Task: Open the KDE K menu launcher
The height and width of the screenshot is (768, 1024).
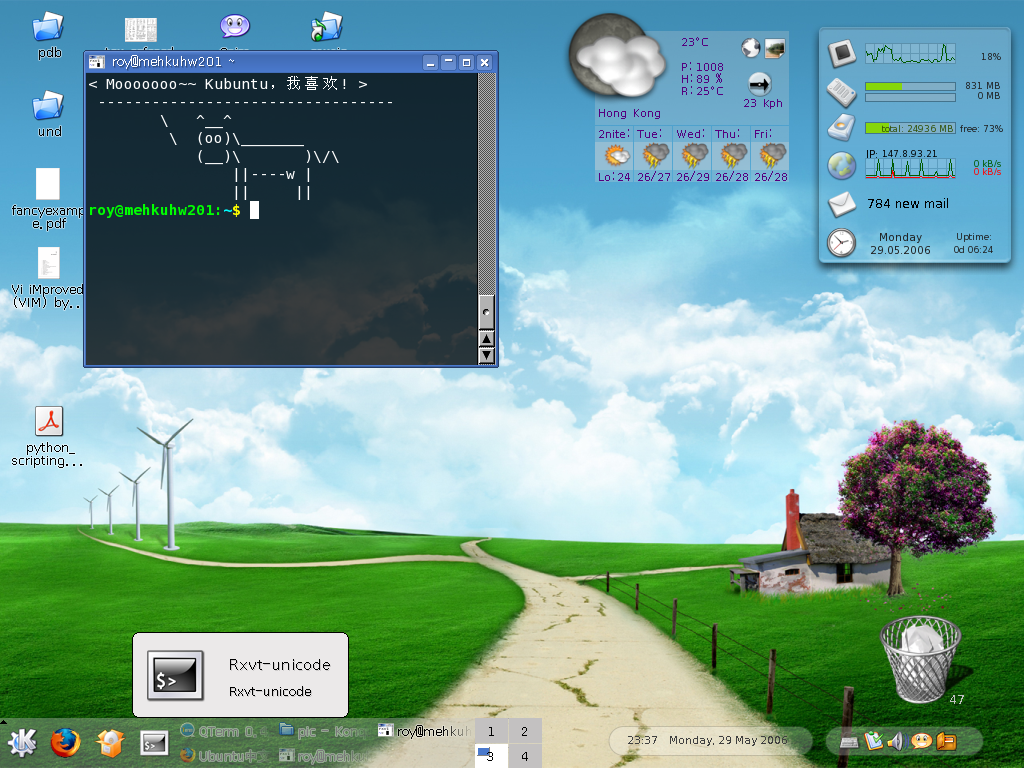Action: (x=22, y=743)
